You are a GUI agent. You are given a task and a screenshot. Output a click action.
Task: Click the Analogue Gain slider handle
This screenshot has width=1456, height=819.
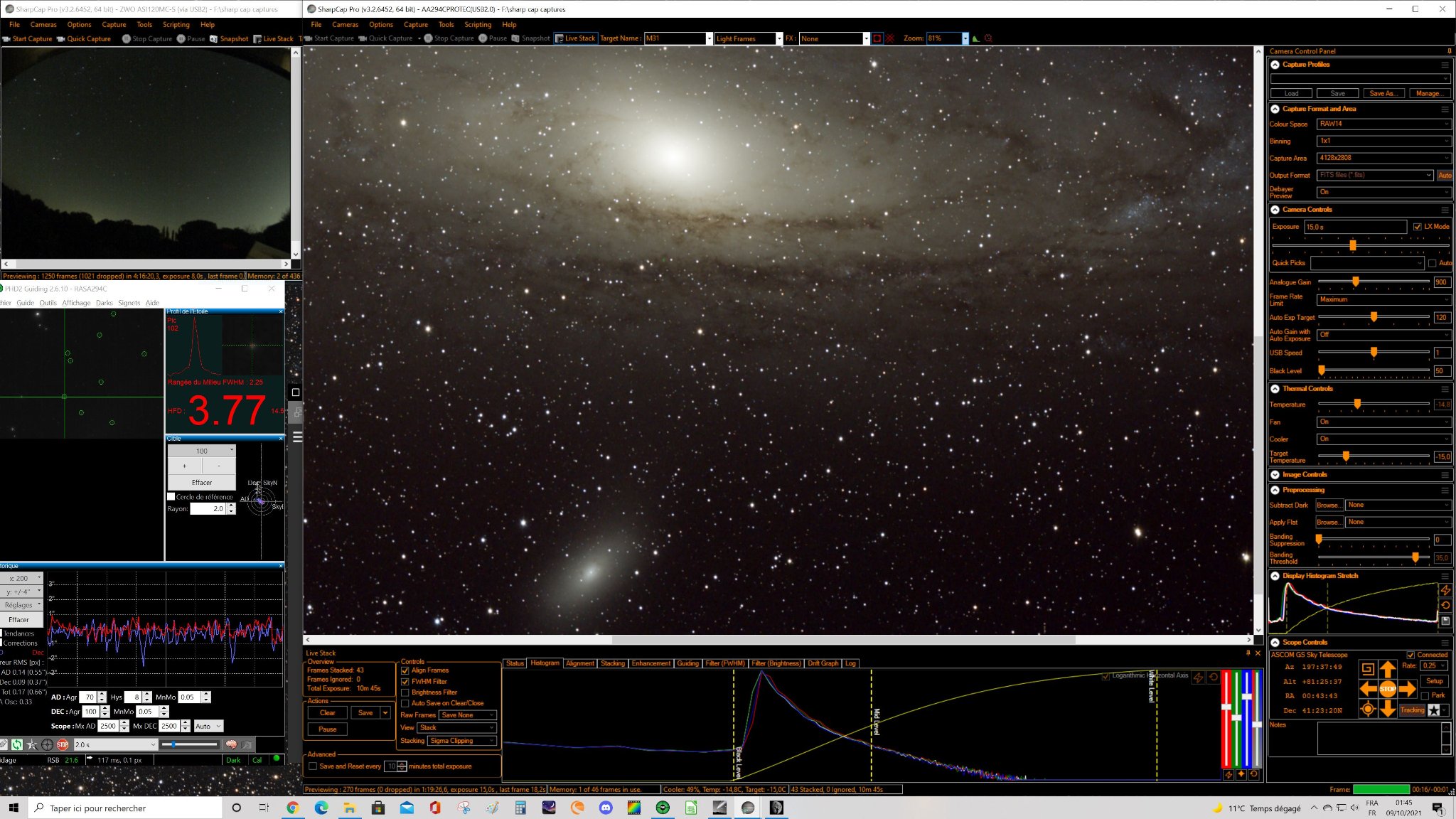[x=1356, y=282]
